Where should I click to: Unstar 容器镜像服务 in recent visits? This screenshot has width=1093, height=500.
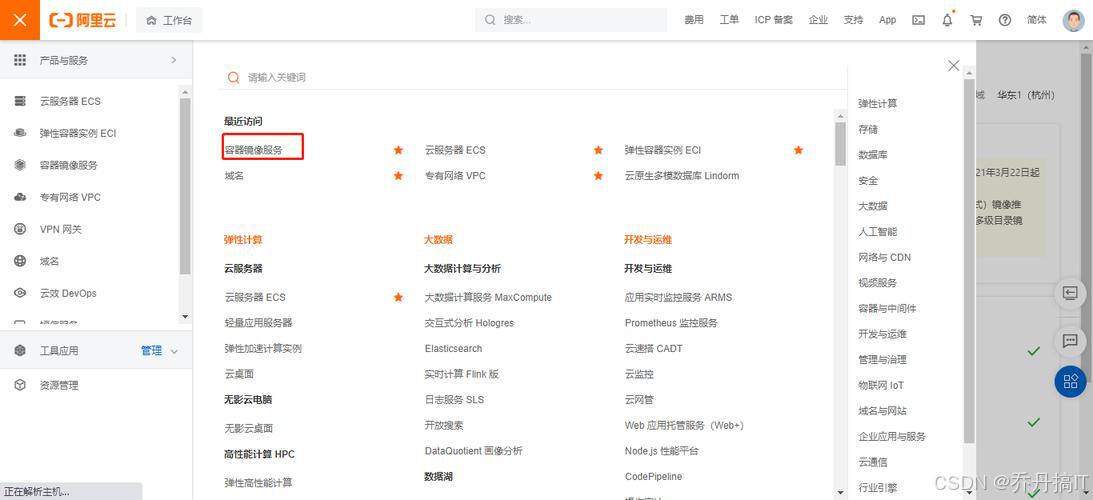point(398,150)
